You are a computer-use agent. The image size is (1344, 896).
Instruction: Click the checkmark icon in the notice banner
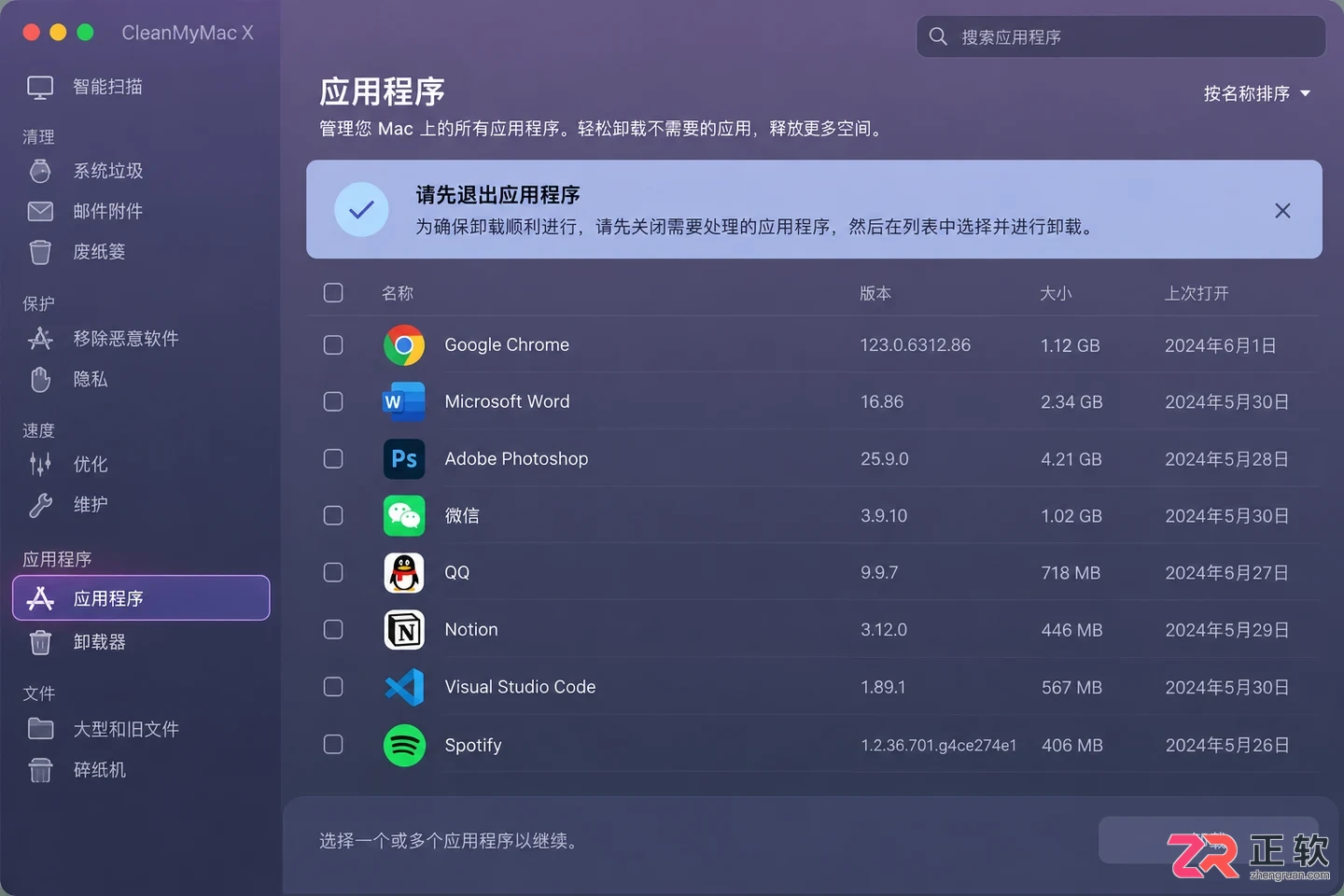pos(361,210)
